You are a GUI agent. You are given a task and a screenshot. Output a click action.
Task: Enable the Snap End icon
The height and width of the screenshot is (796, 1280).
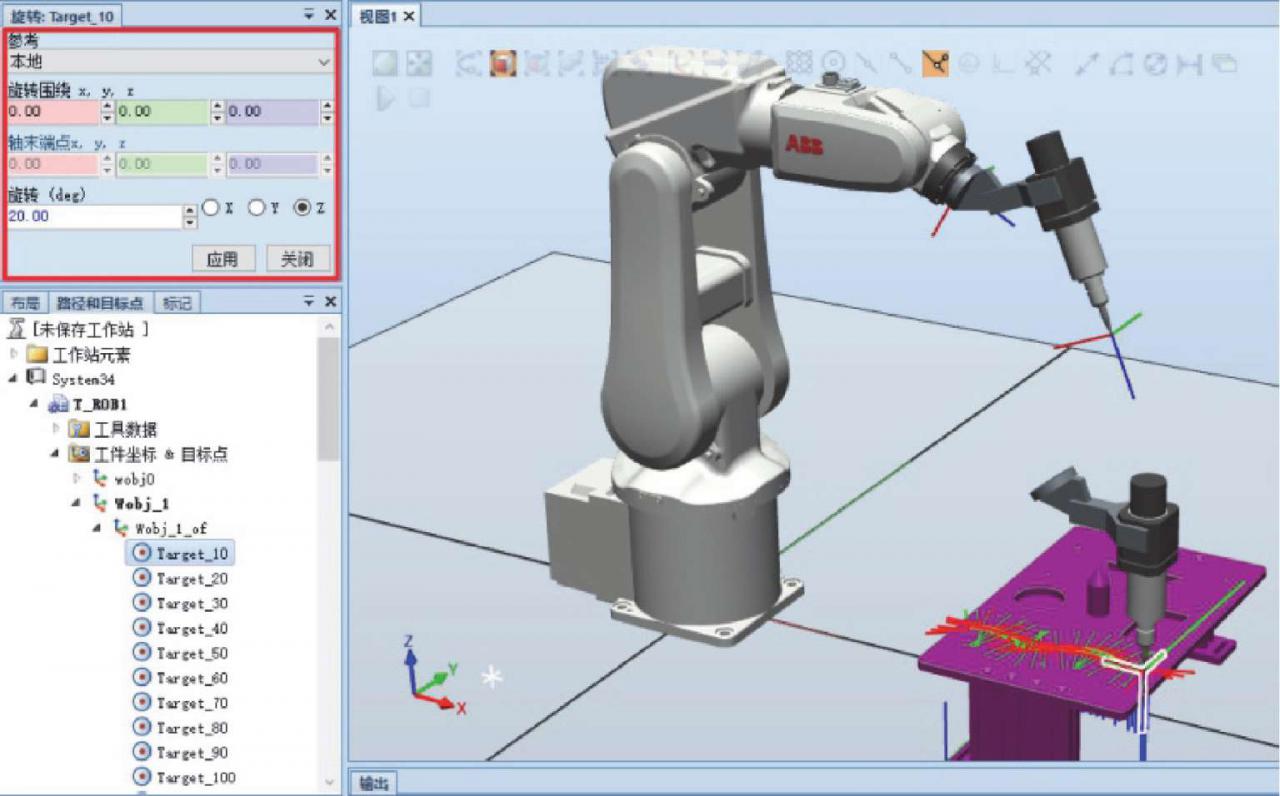[901, 64]
